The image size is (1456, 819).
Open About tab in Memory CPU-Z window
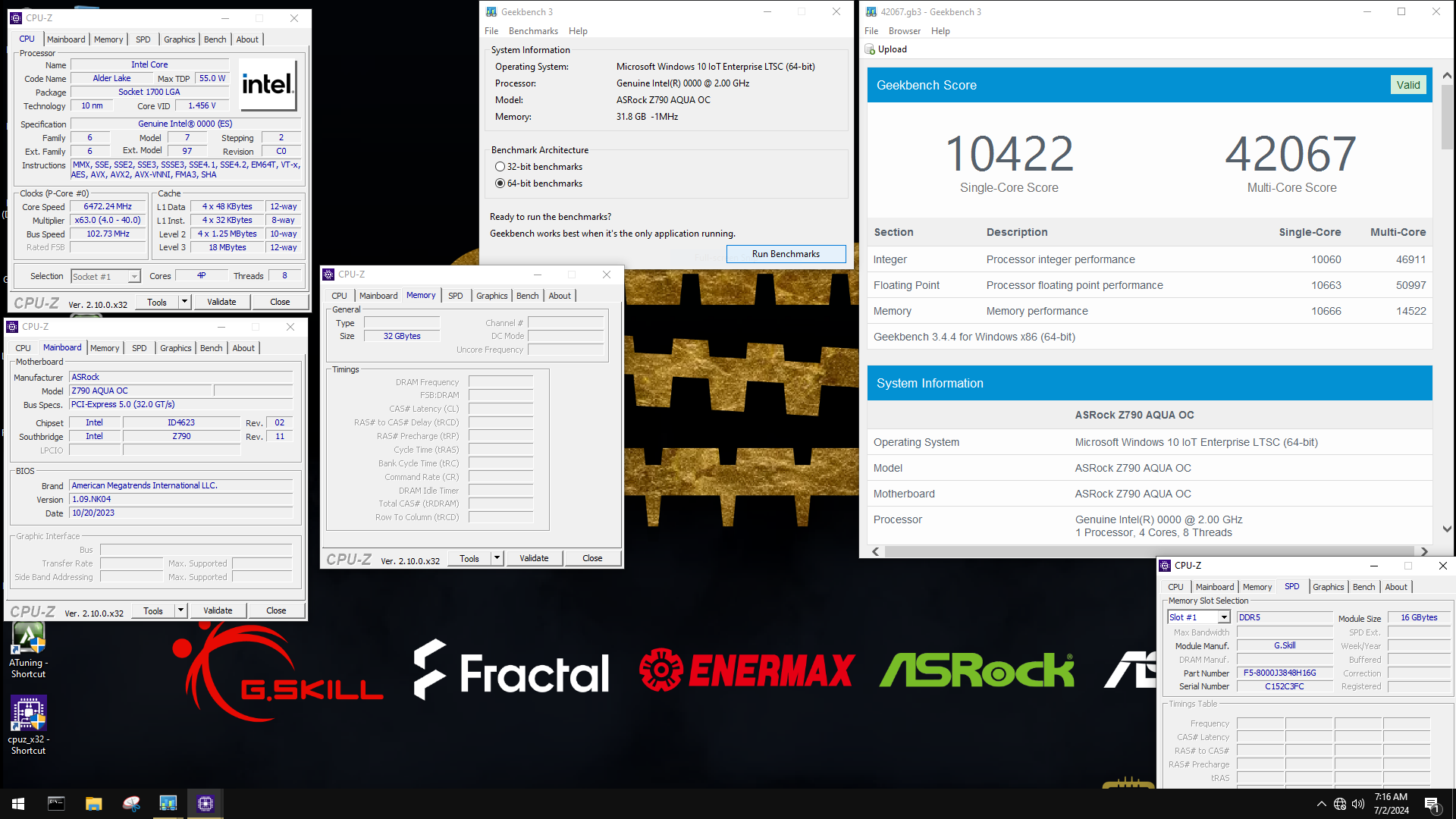(x=560, y=296)
